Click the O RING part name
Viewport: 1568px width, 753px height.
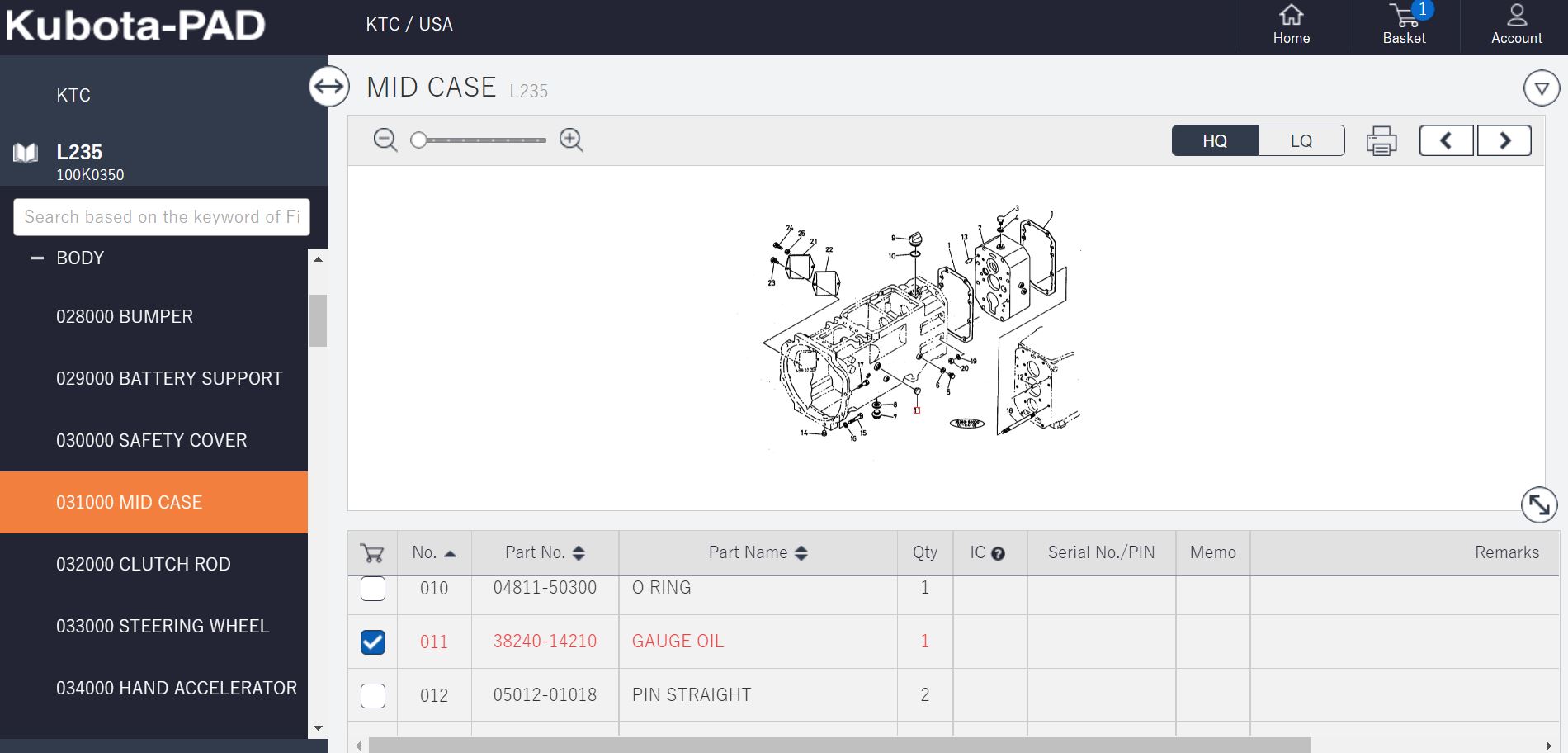661,588
